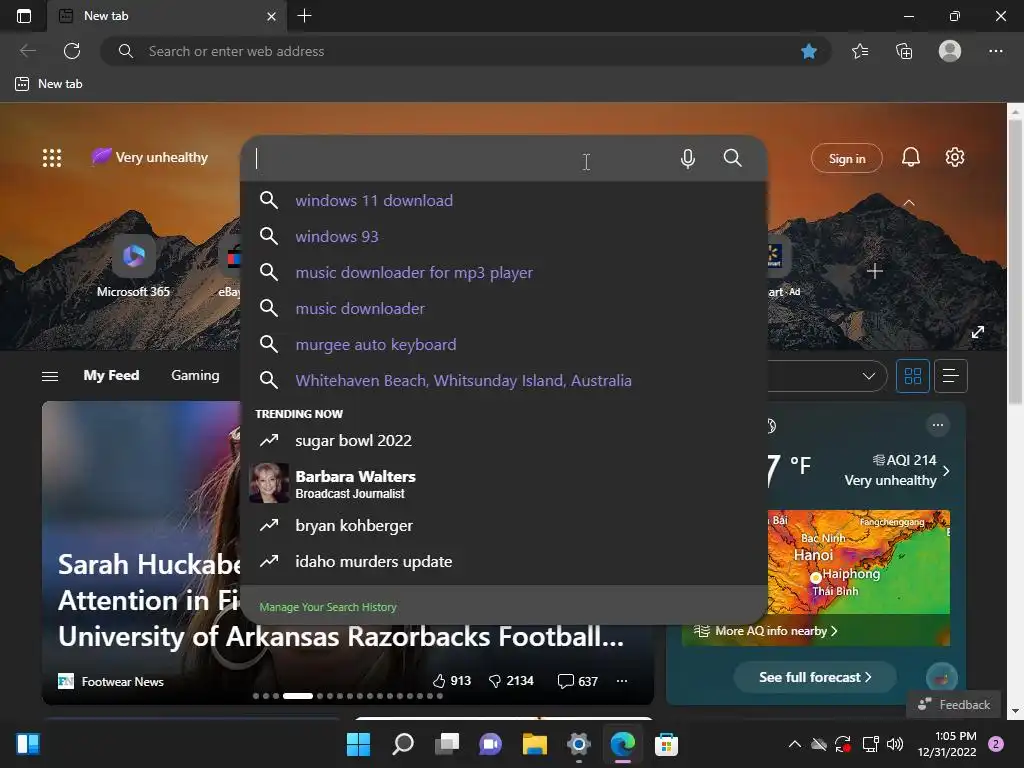This screenshot has height=768, width=1024.
Task: Expand the background image view
Action: tap(977, 332)
